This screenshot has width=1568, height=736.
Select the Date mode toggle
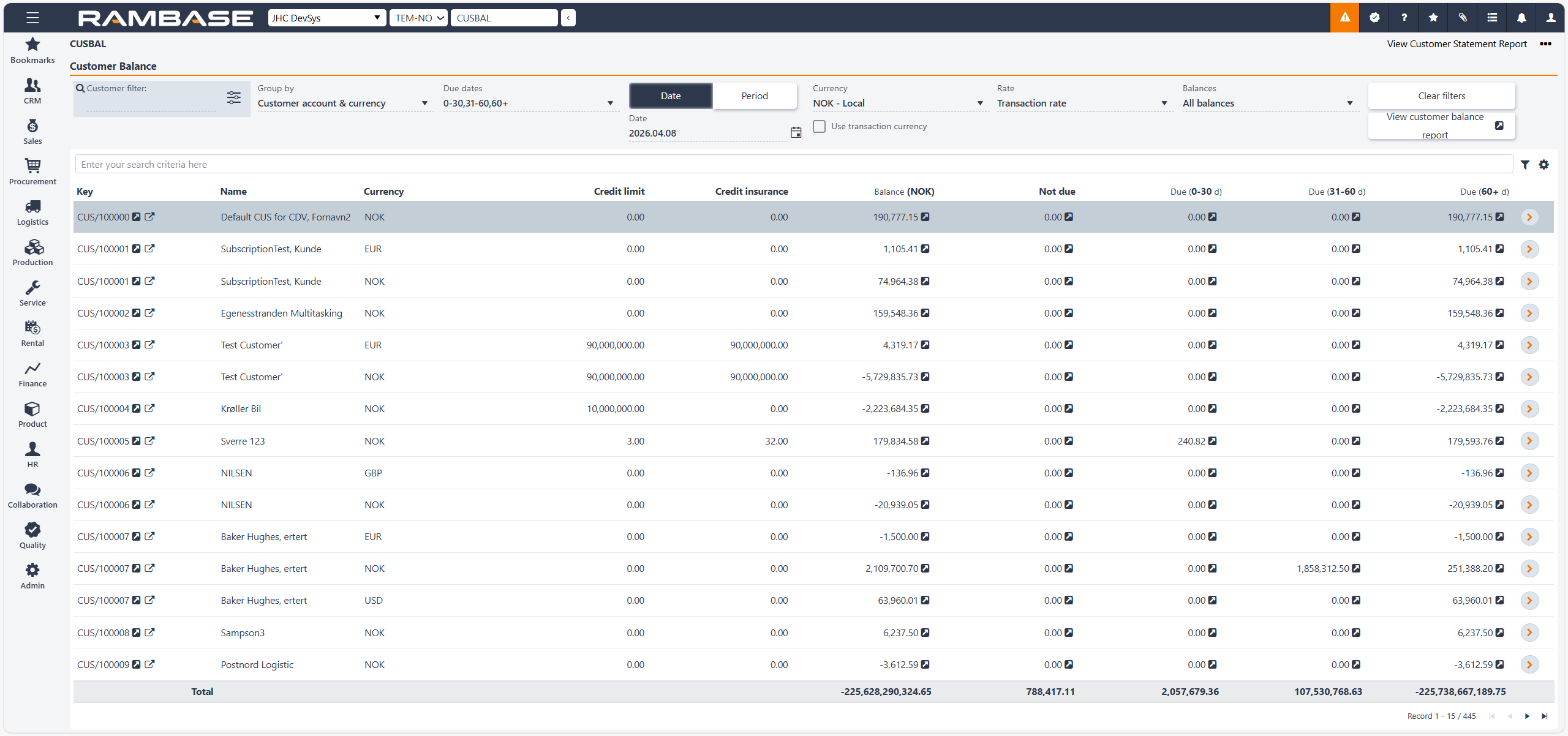[x=670, y=96]
